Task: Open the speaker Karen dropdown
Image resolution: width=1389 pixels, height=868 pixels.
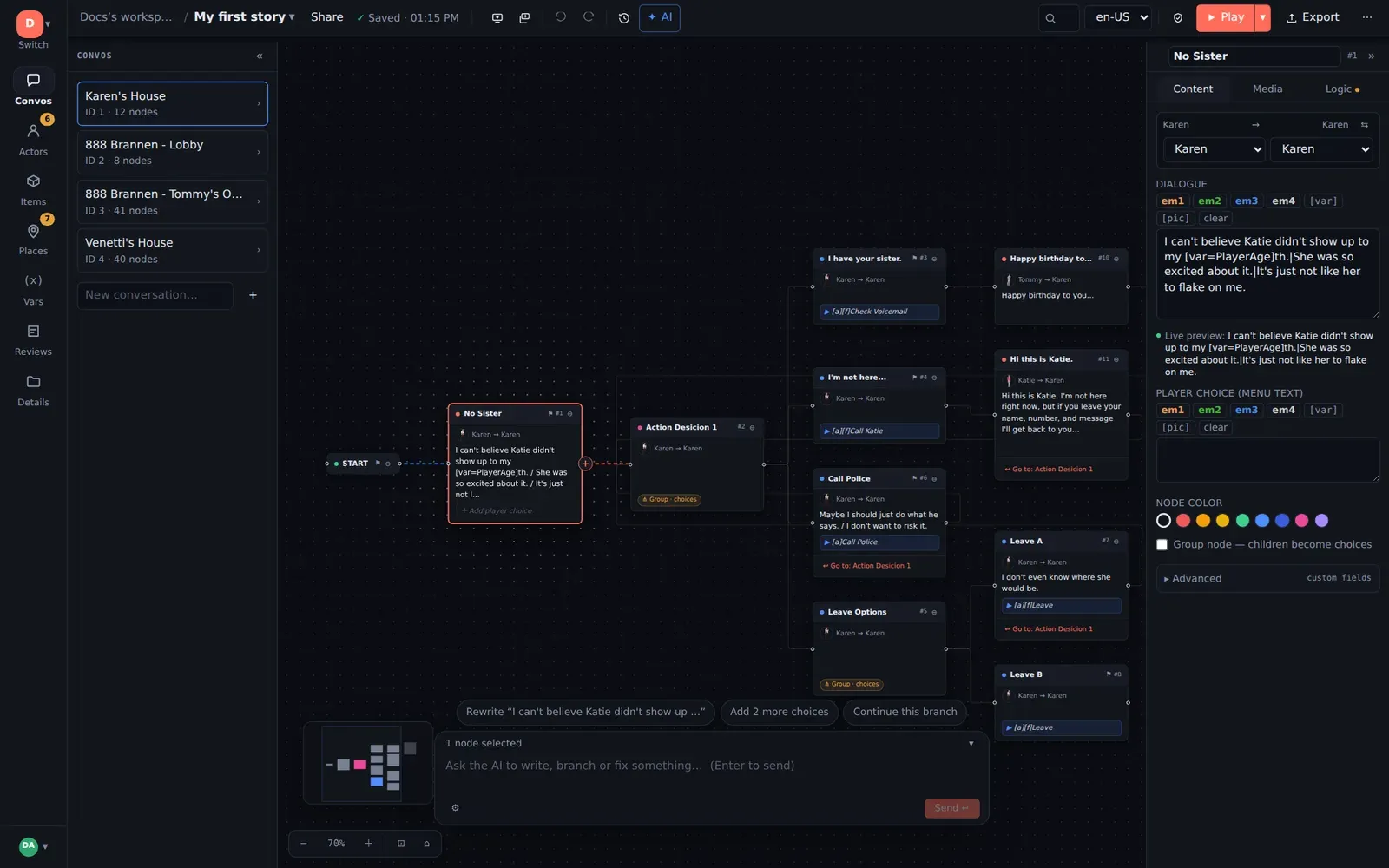Action: point(1215,149)
